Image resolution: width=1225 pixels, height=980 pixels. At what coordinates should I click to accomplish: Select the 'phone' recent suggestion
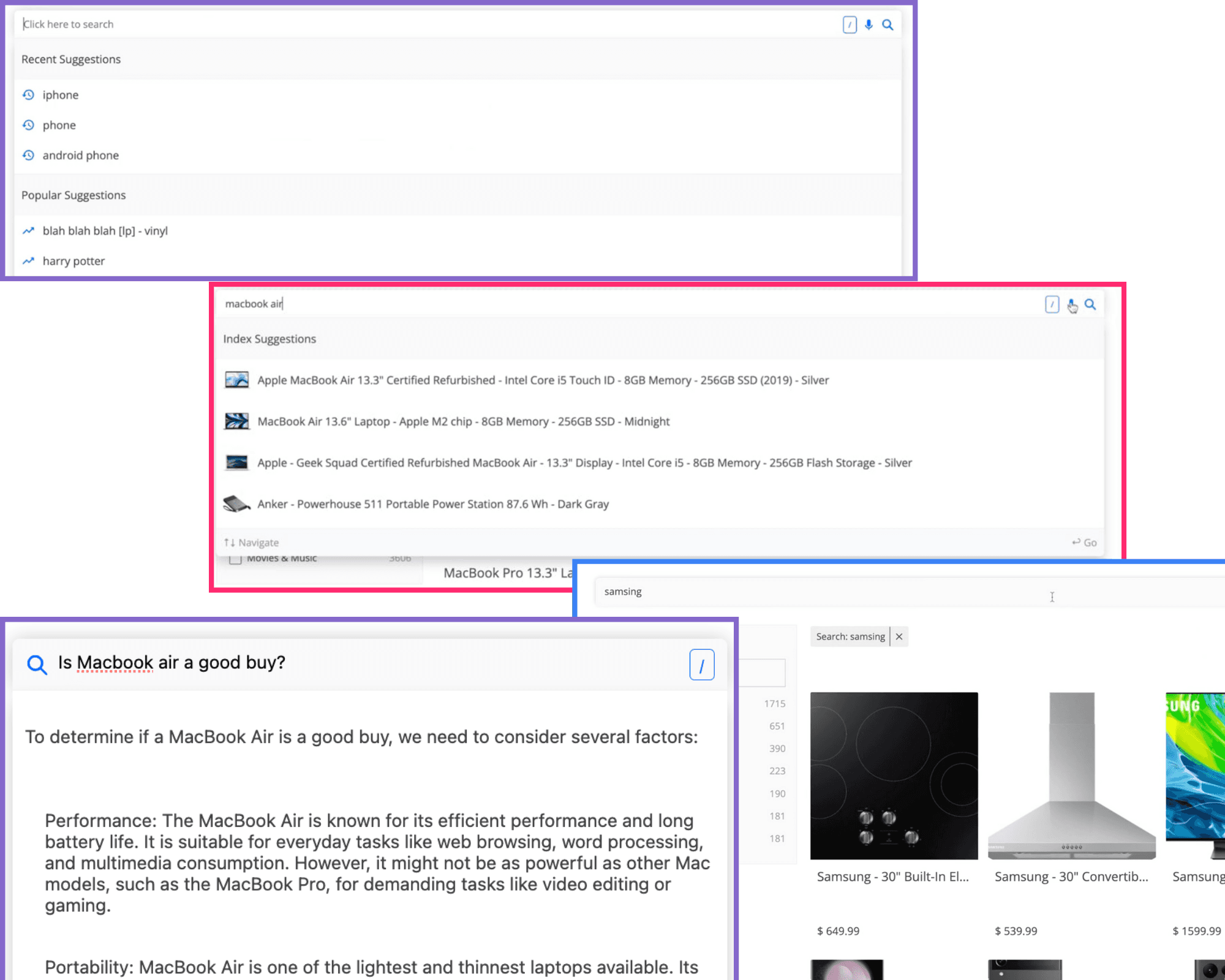point(59,125)
